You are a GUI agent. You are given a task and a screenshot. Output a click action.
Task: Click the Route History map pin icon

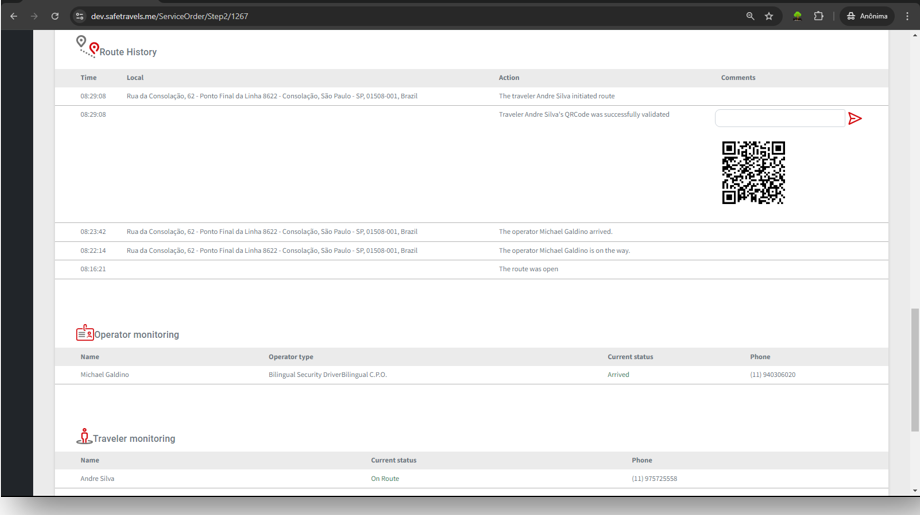88,46
